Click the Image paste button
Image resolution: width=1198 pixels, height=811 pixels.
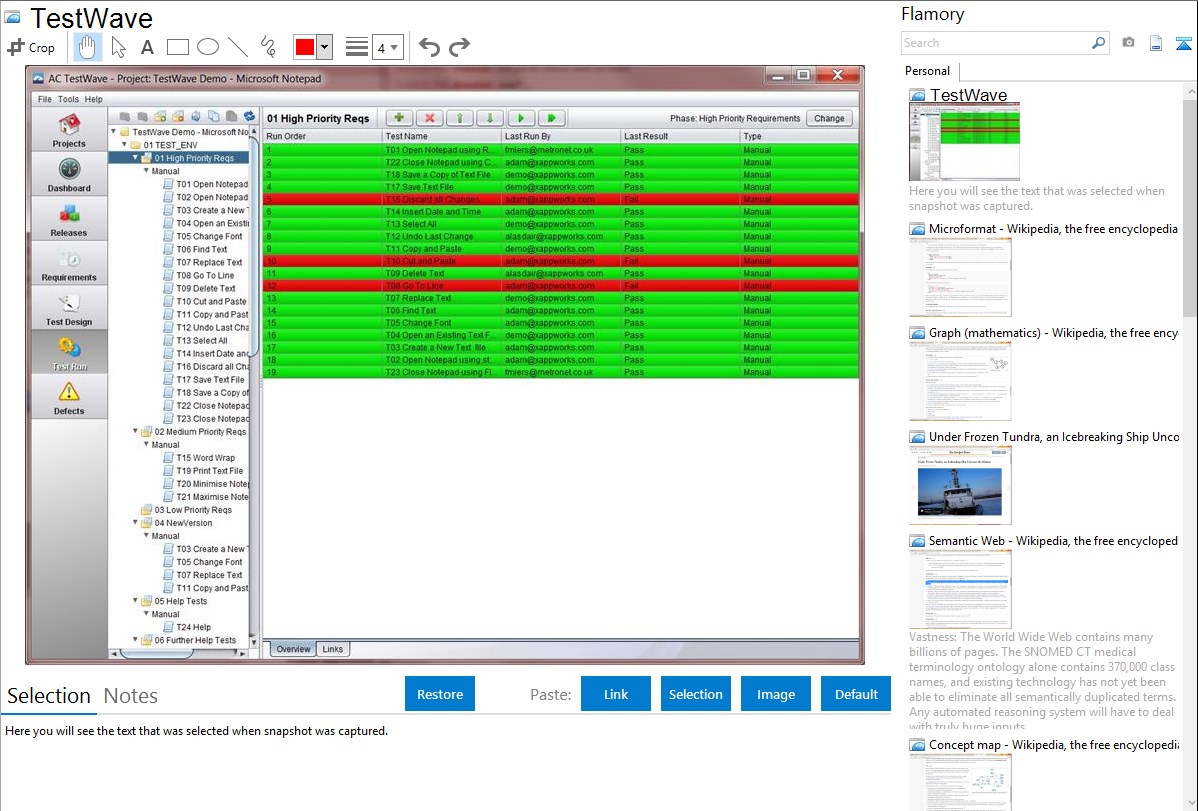(x=776, y=694)
